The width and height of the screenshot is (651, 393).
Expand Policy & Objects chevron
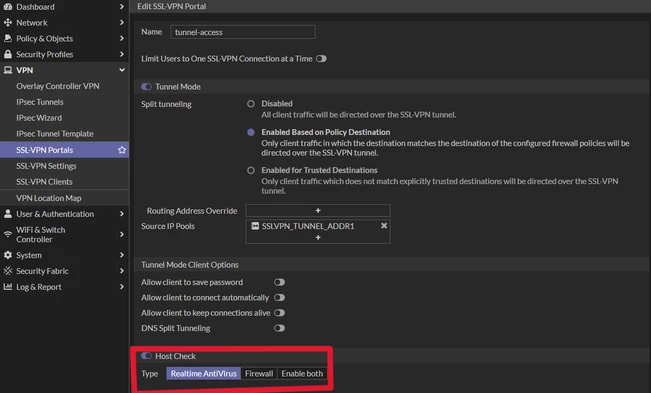[122, 38]
